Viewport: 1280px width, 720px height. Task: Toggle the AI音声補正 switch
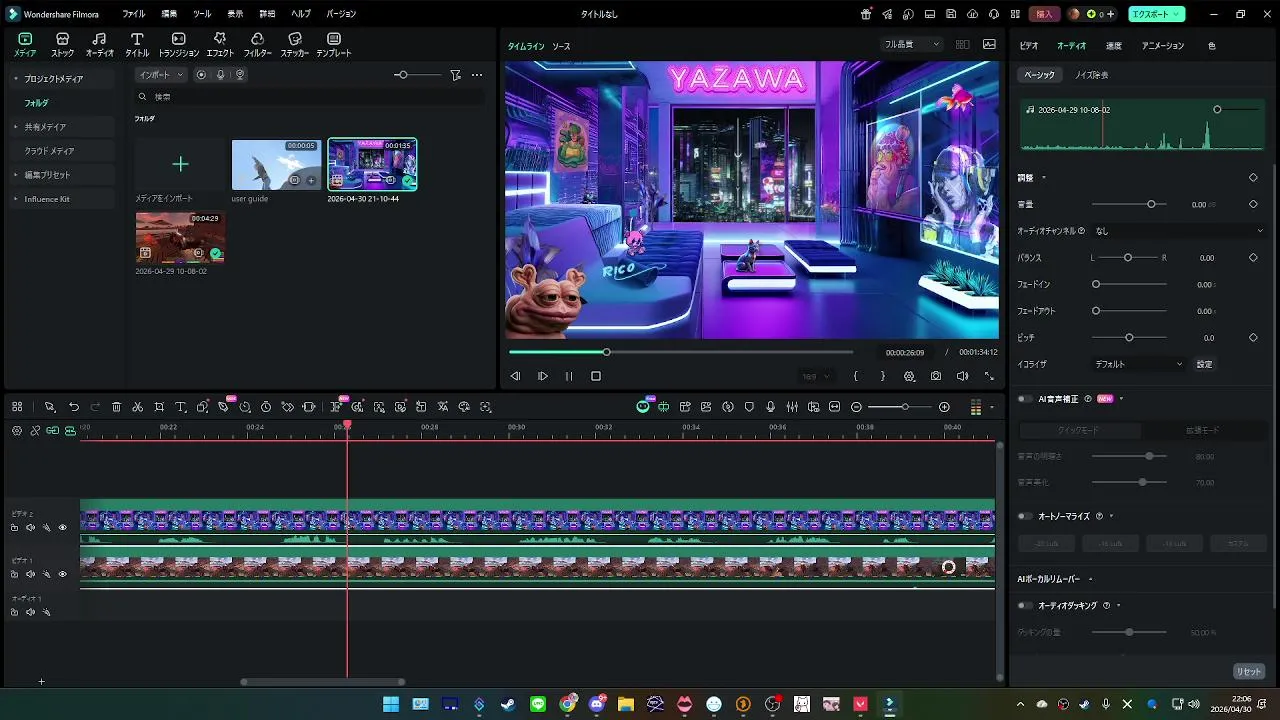(1026, 399)
